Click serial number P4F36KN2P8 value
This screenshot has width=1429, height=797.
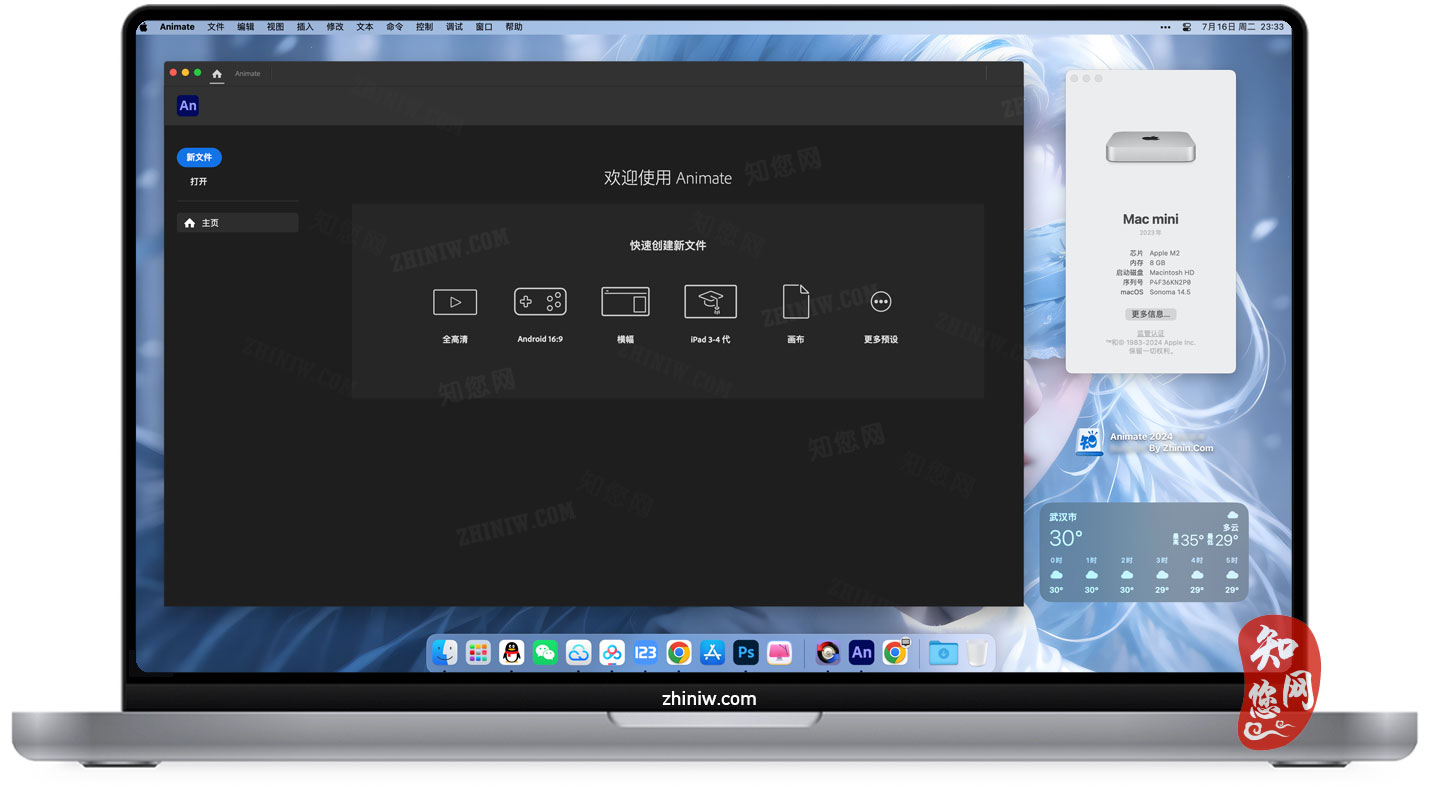1170,282
